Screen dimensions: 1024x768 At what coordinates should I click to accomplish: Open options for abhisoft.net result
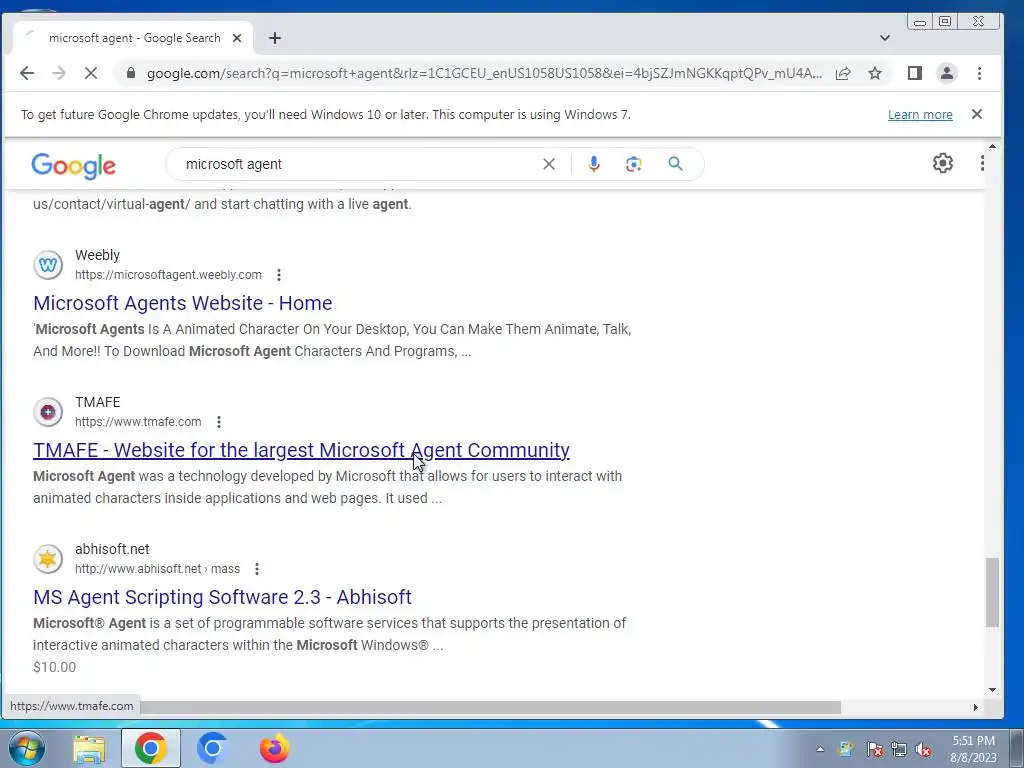point(257,569)
